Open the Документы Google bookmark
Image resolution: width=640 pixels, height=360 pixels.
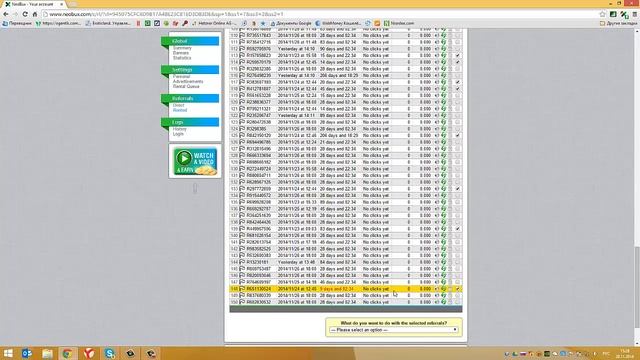click(291, 23)
